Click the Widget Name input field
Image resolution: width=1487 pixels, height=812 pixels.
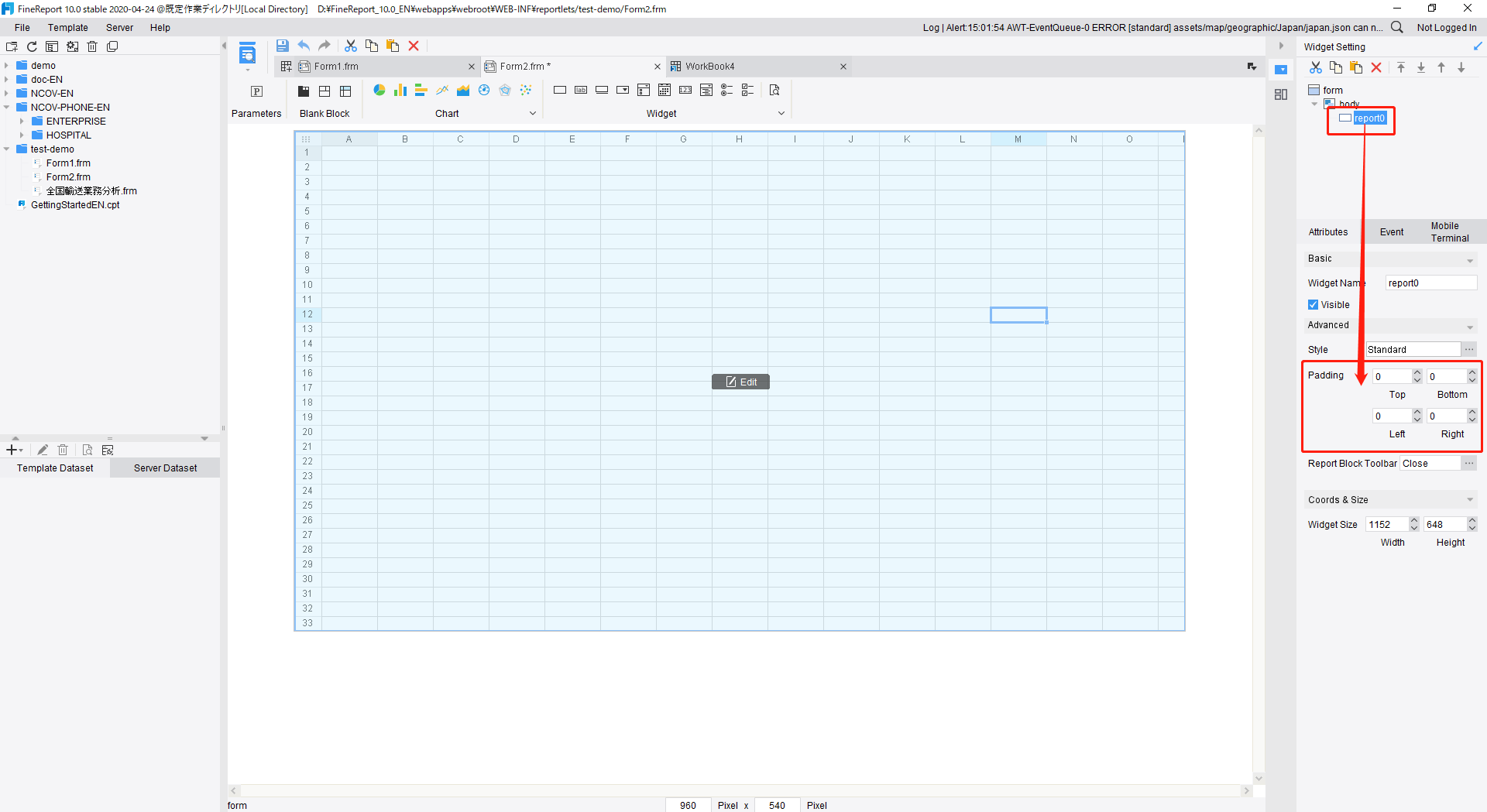click(x=1430, y=283)
